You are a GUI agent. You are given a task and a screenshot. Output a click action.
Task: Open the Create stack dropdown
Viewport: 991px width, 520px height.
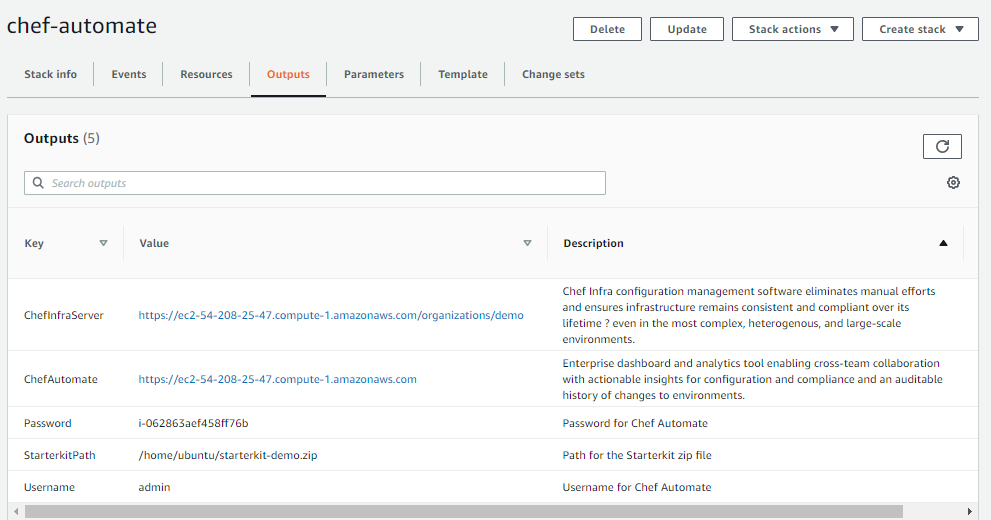pyautogui.click(x=919, y=29)
